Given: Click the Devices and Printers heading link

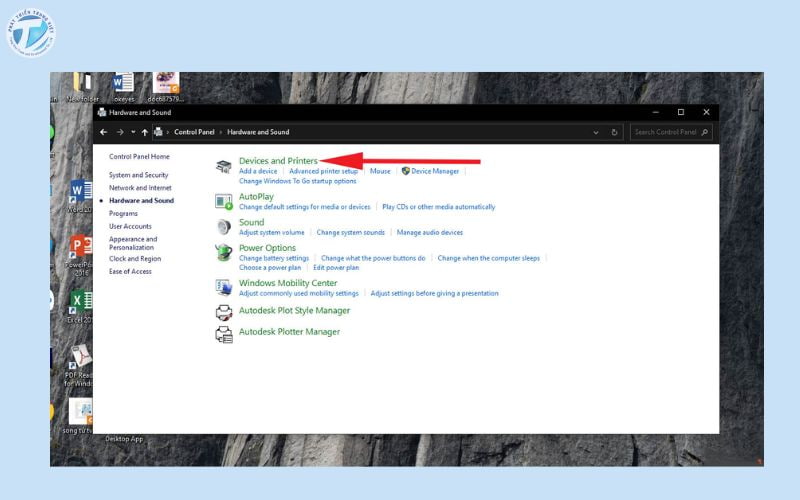Looking at the screenshot, I should point(278,160).
